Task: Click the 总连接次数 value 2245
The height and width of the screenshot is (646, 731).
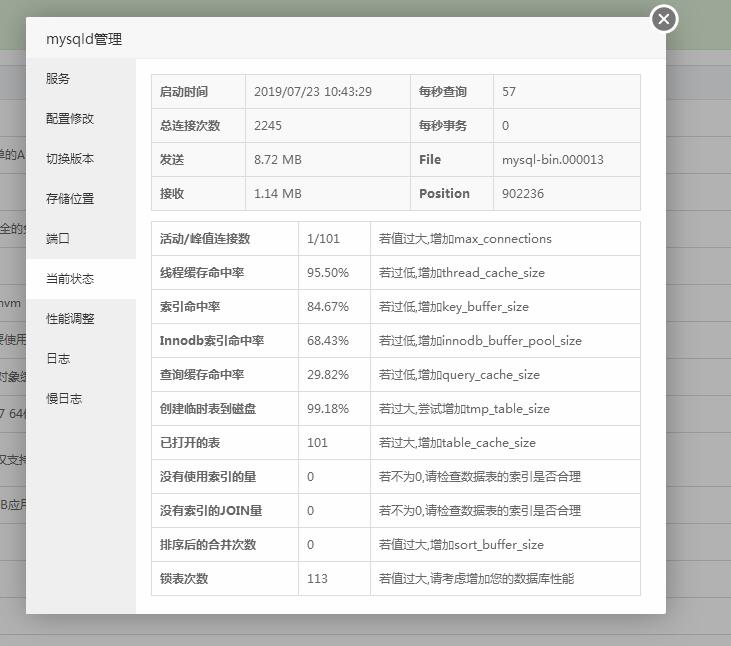Action: click(268, 126)
